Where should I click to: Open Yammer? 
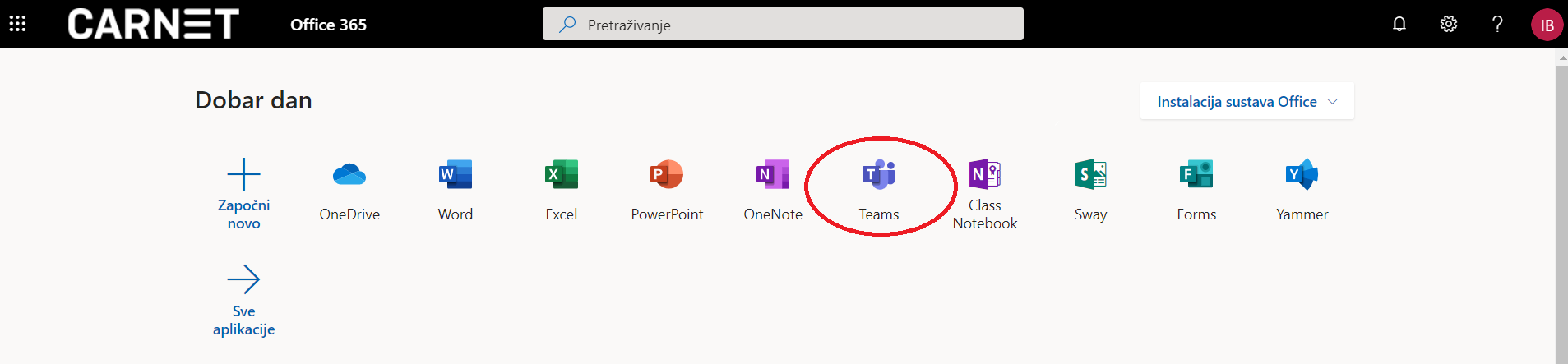[1302, 191]
